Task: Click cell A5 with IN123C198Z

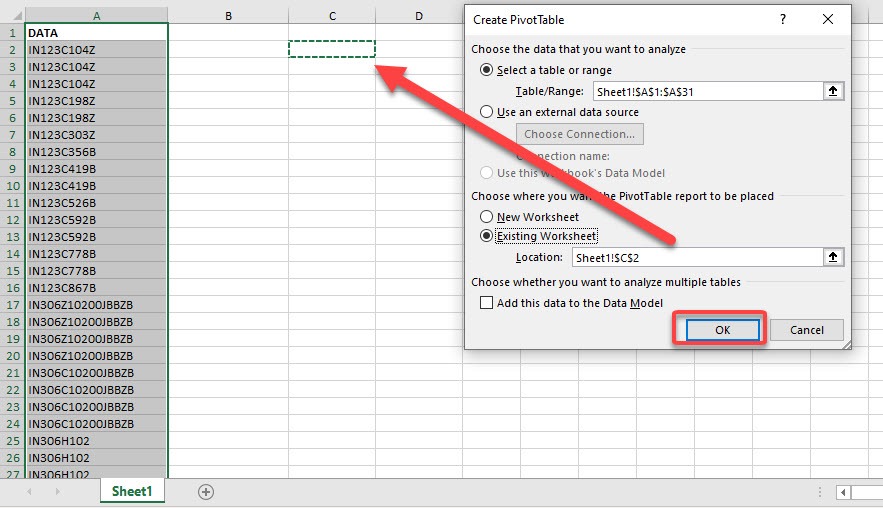Action: [97, 101]
